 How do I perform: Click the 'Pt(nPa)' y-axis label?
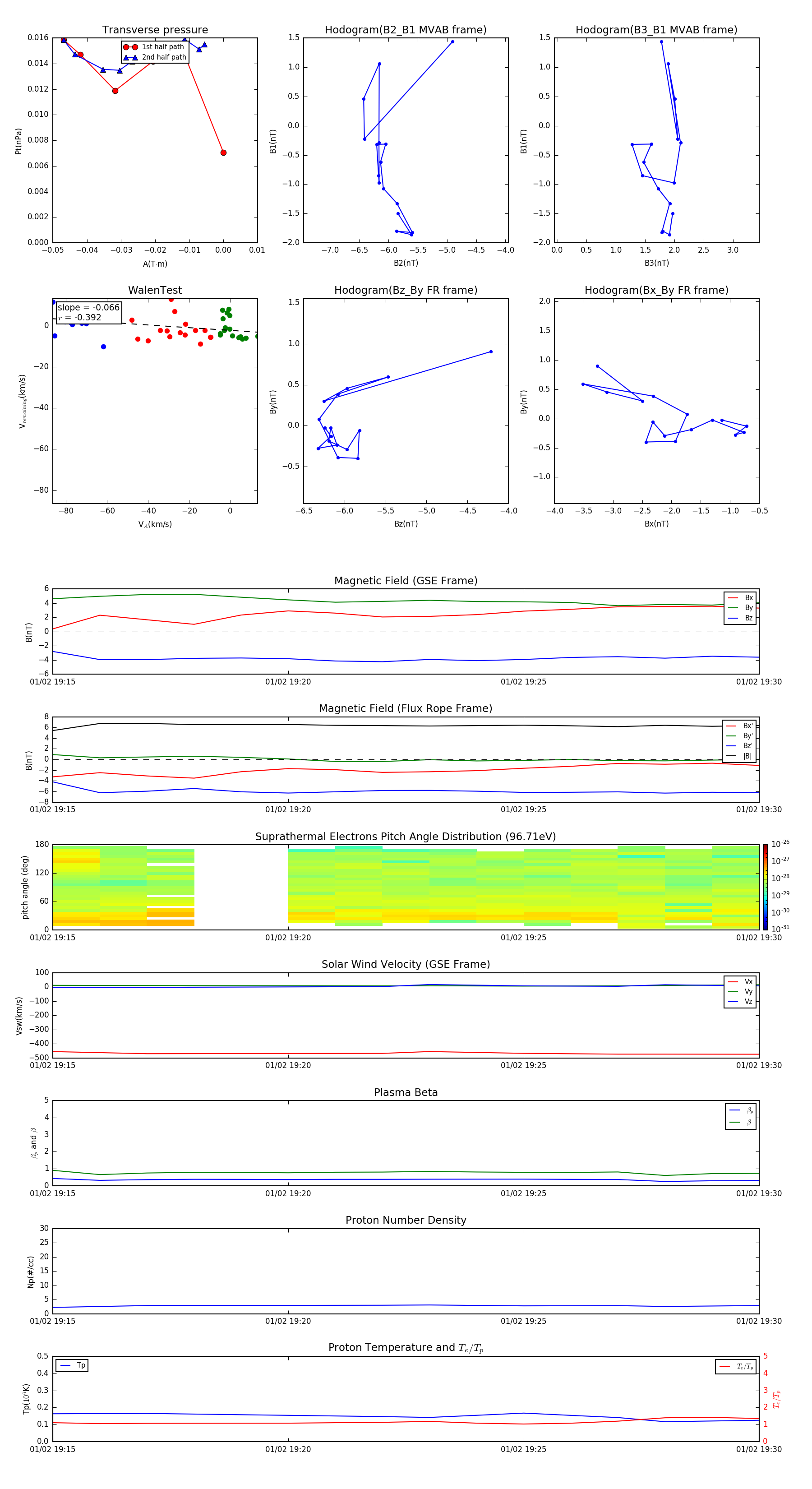click(18, 140)
